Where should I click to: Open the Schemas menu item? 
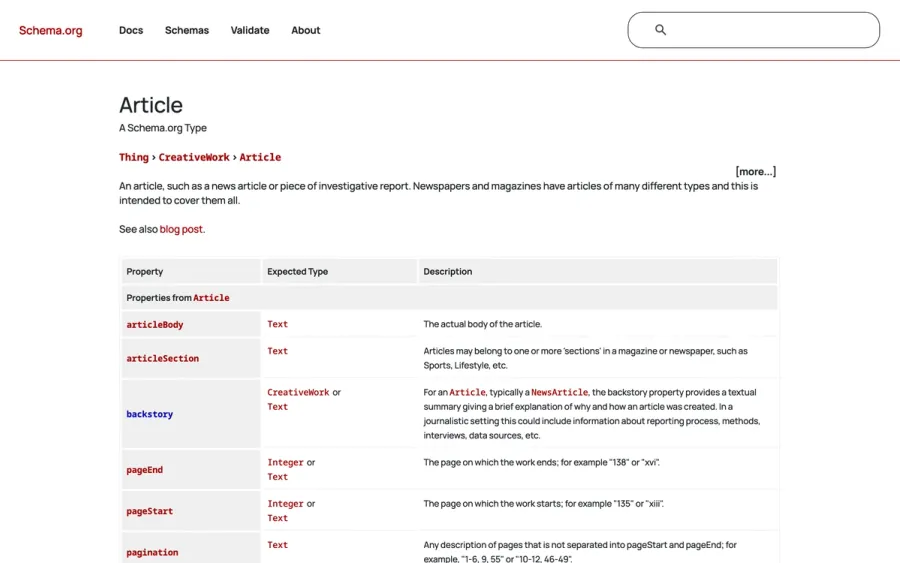coord(187,30)
